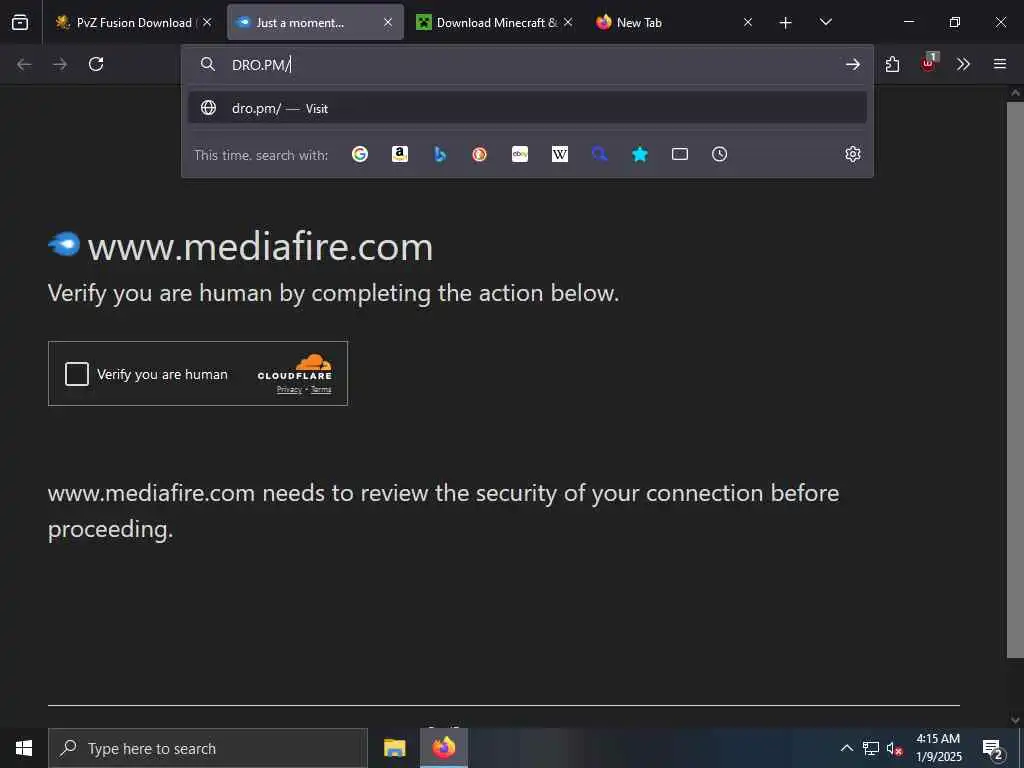Click the page vertical scrollbar
Image resolution: width=1024 pixels, height=768 pixels.
(x=1015, y=379)
